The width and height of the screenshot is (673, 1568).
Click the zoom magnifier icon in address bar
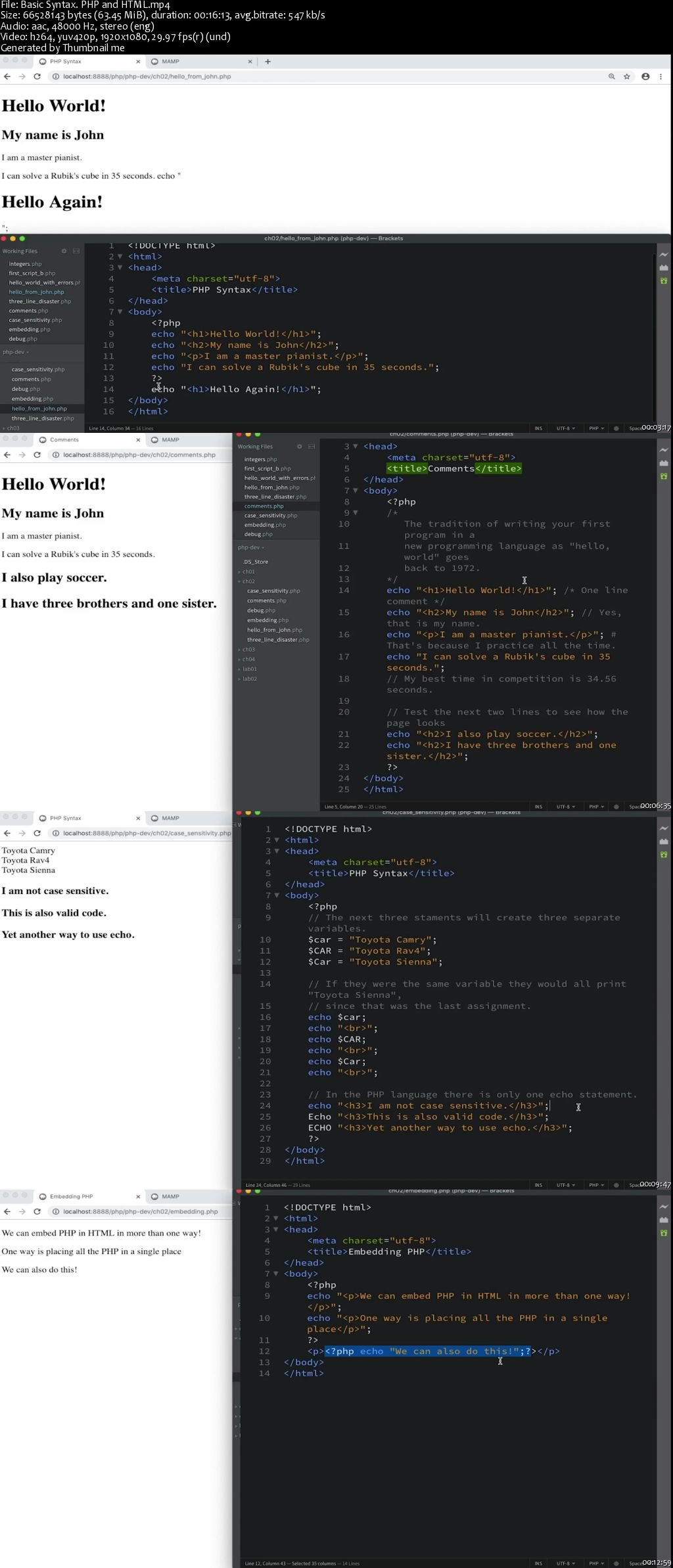click(x=611, y=77)
